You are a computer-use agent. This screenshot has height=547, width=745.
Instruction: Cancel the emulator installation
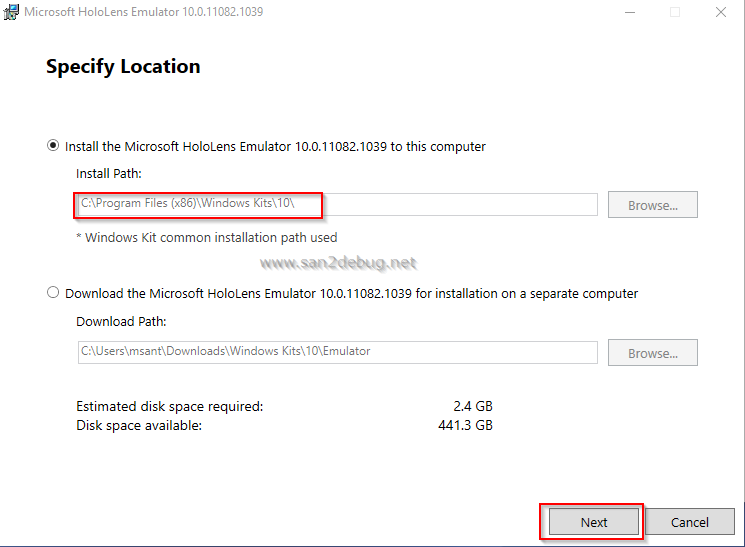click(x=689, y=522)
